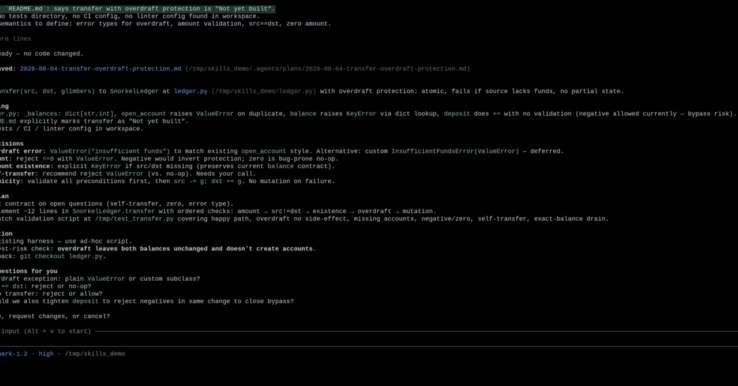Click the /tmp/skills_demo path in status bar

(x=95, y=354)
